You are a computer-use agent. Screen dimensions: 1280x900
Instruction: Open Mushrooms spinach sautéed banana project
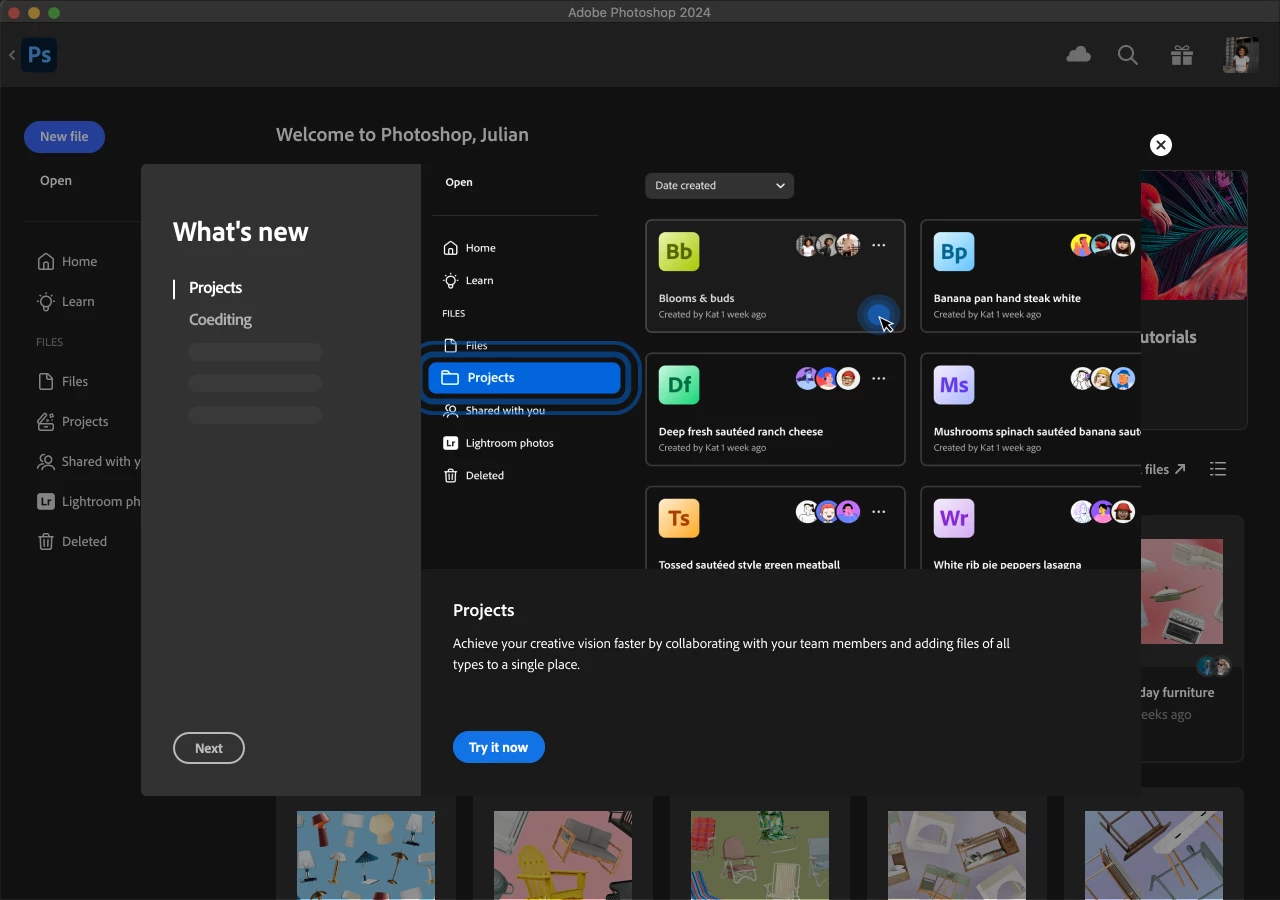[x=1031, y=409]
